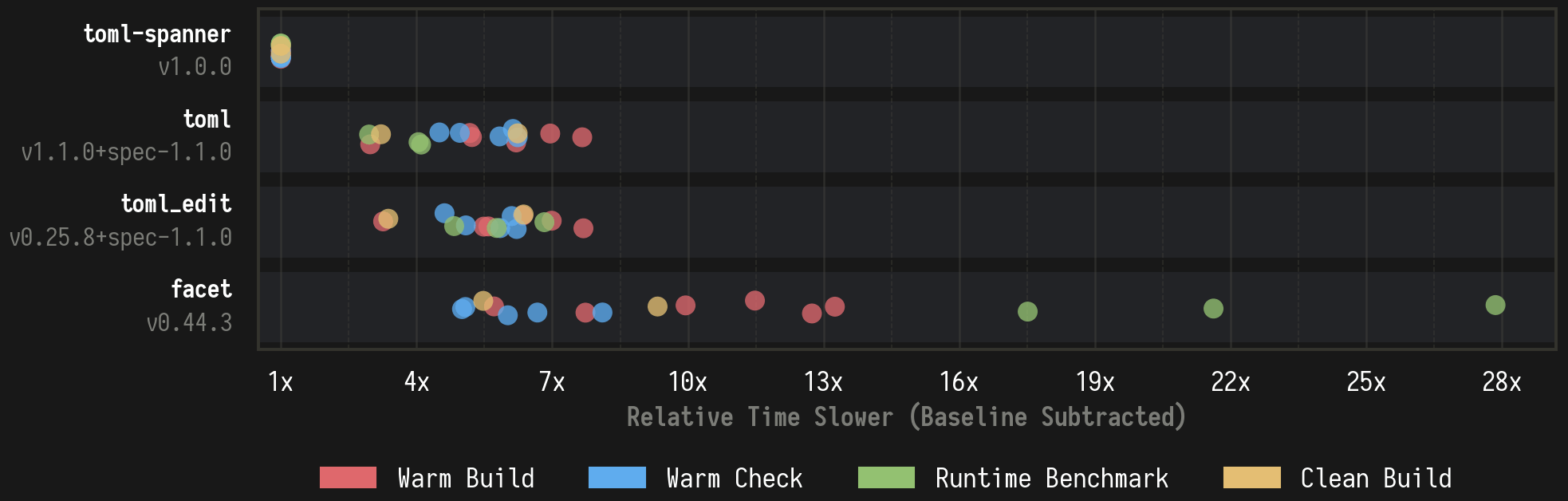Toggle the Warm Build legend label
1568x501 pixels.
[466, 478]
